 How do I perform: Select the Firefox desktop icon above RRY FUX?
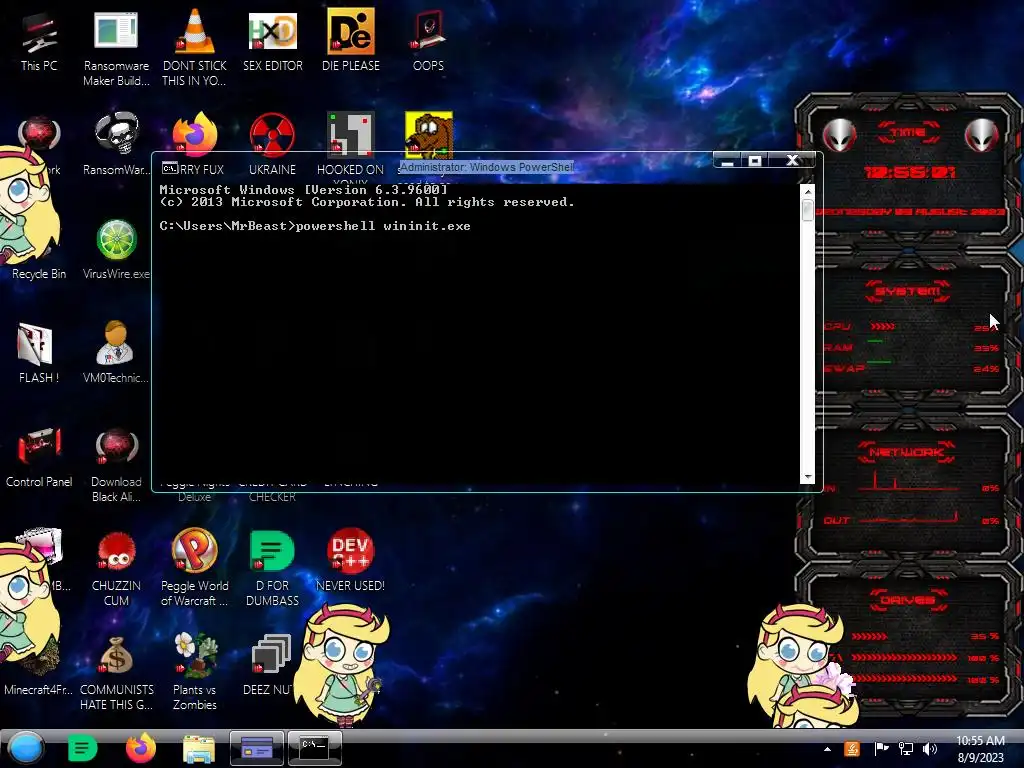click(195, 134)
